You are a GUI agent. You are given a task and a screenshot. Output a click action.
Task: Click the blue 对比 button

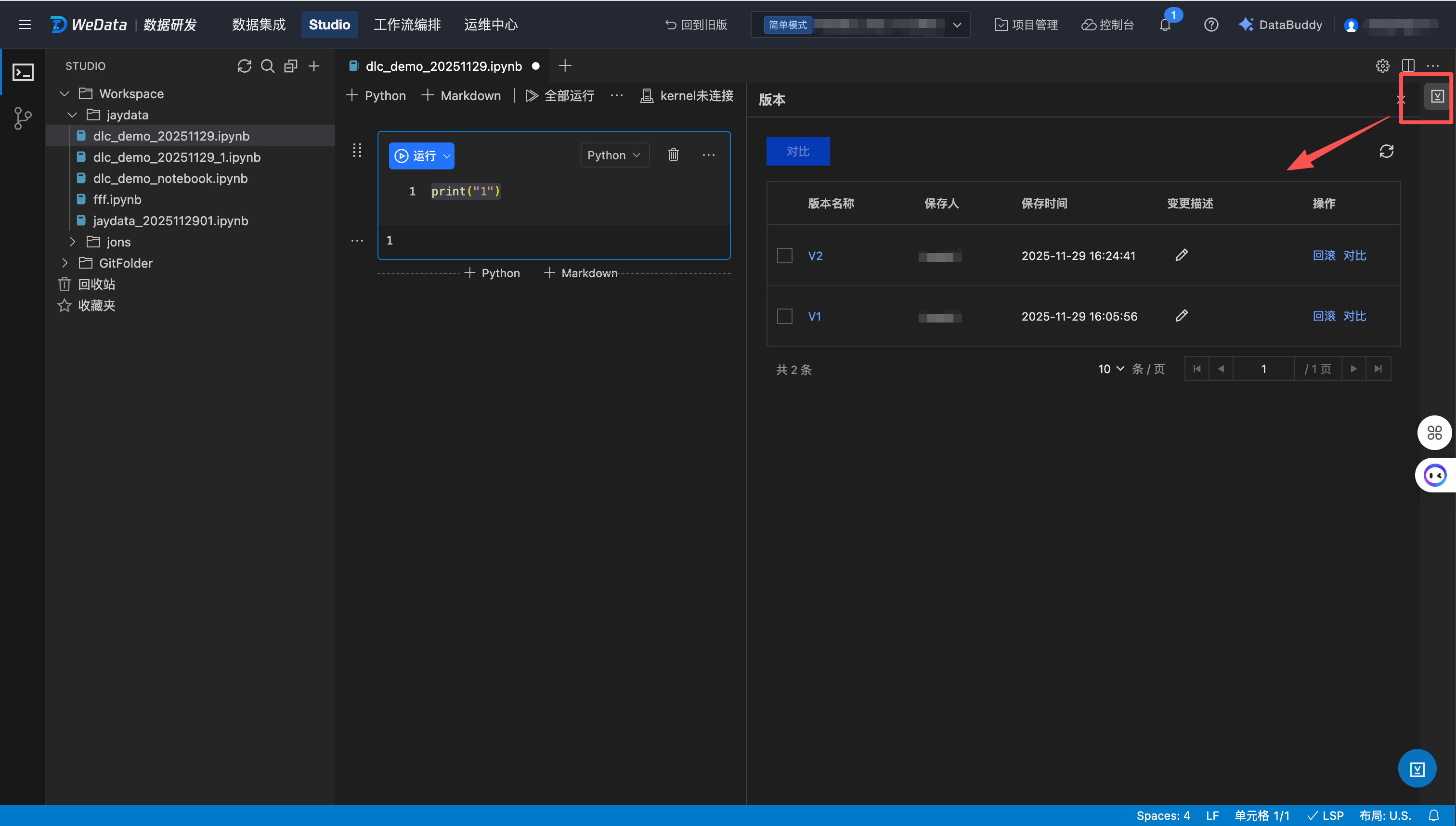[x=797, y=152]
